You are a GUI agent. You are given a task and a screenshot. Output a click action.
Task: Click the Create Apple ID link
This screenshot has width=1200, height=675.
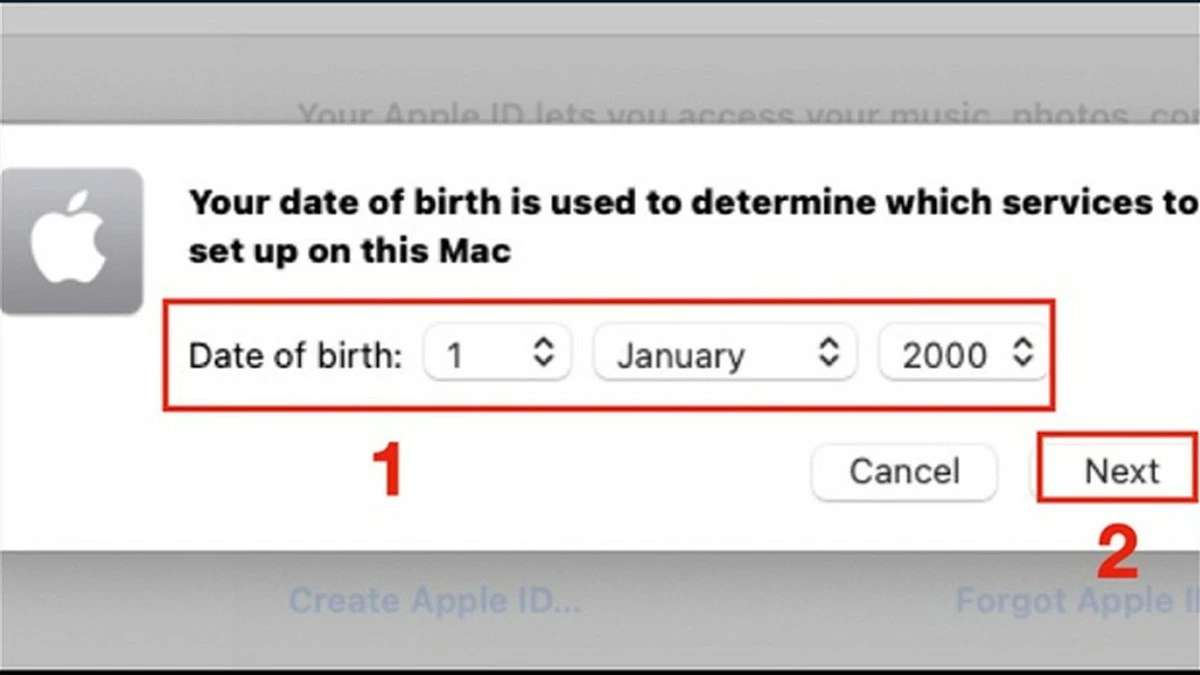[x=434, y=600]
